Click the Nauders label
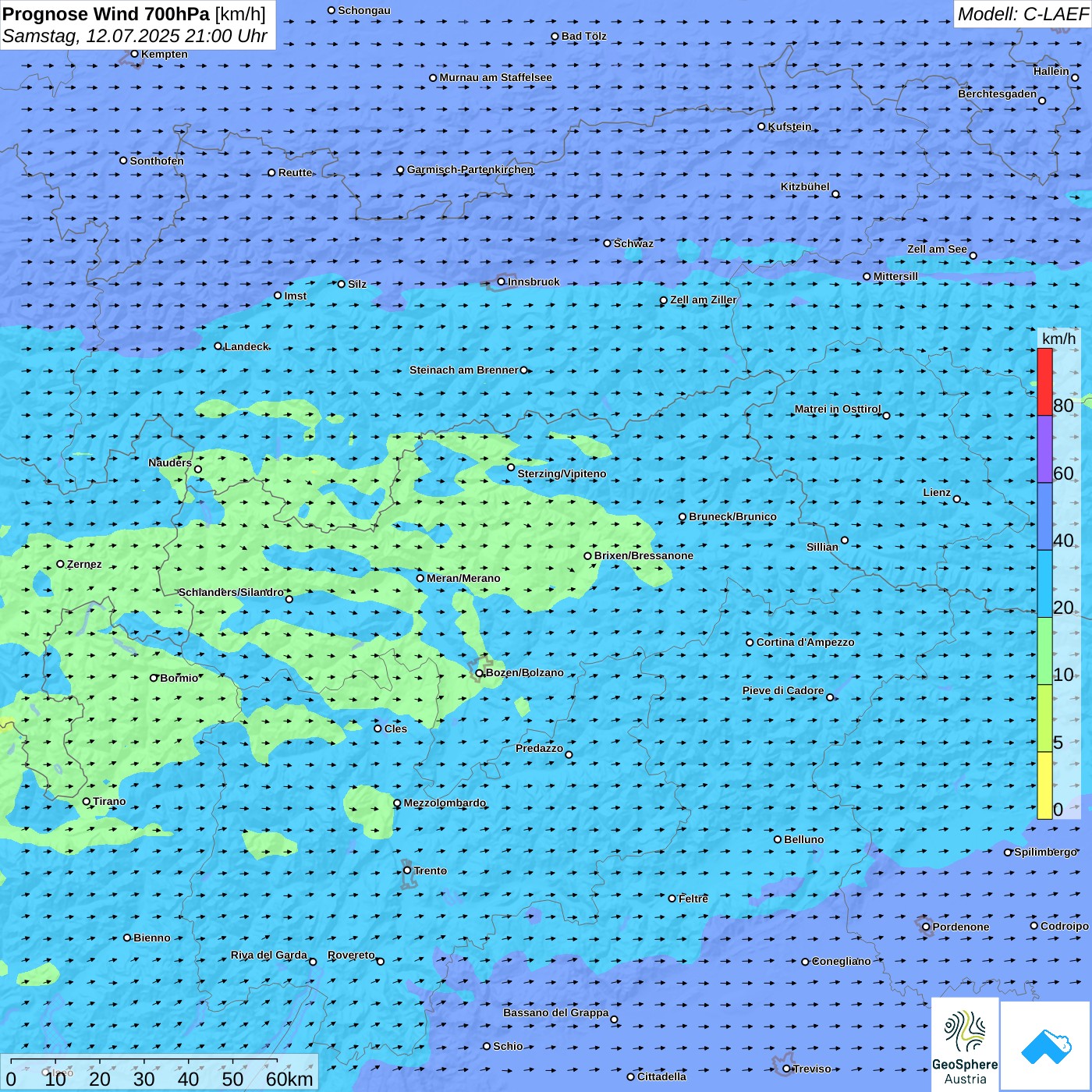 [x=170, y=463]
